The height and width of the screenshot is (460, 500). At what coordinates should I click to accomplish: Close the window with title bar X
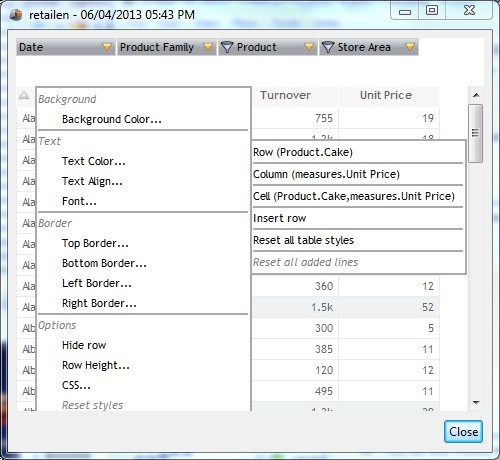point(469,10)
